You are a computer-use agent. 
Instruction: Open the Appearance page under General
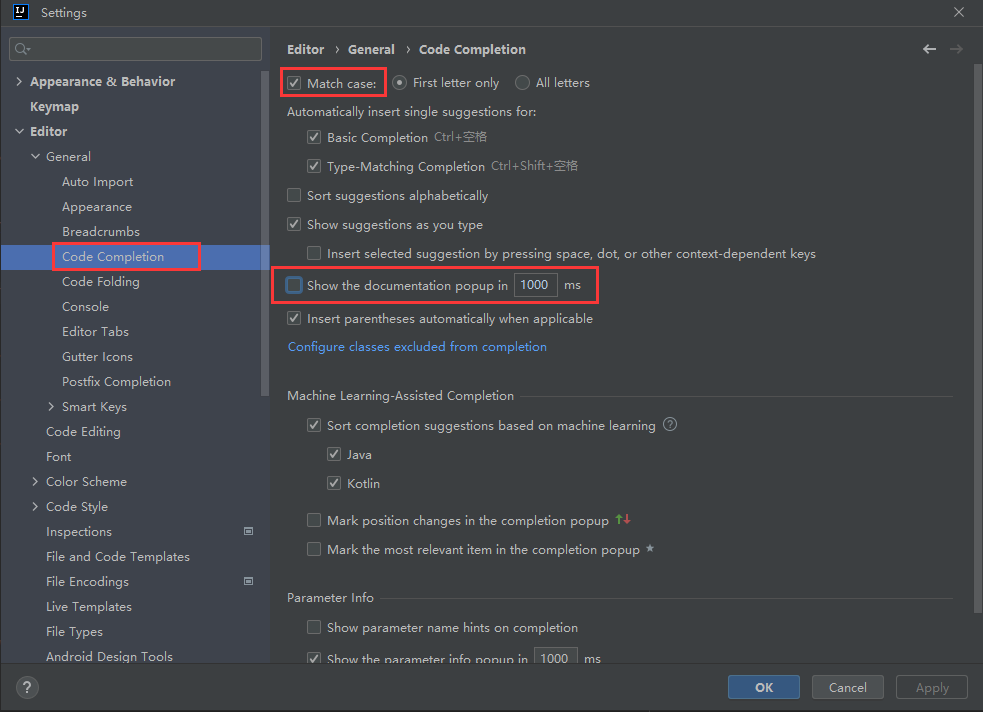point(97,207)
